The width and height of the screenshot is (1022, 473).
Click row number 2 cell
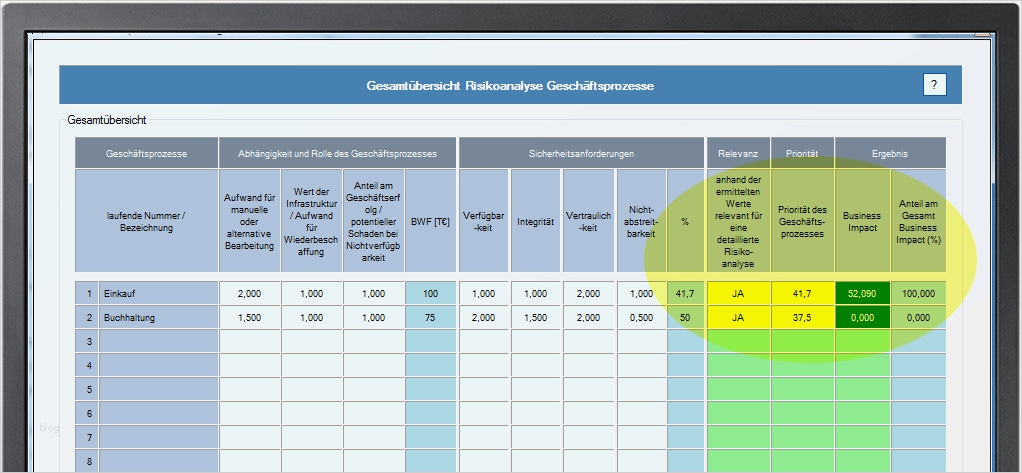(87, 317)
